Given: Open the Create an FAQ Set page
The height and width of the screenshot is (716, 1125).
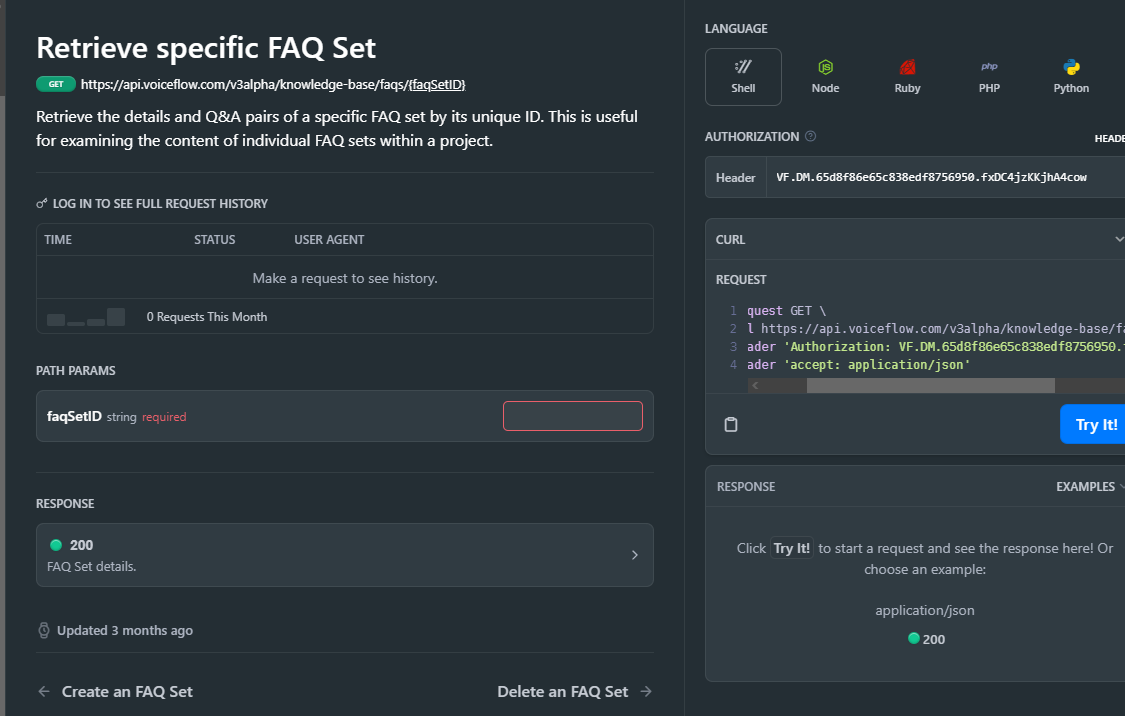Looking at the screenshot, I should [x=127, y=692].
